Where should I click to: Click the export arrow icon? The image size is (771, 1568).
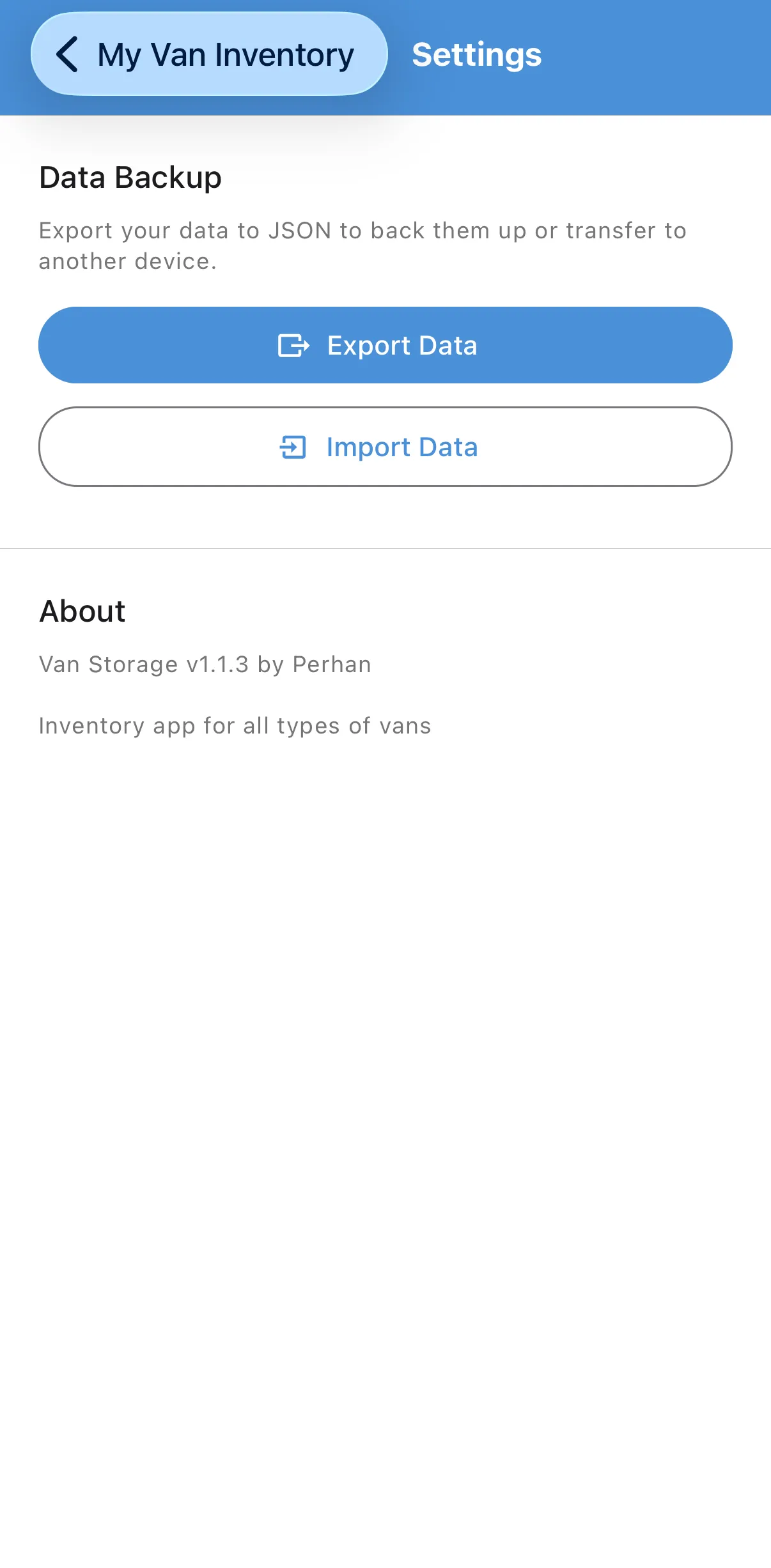point(293,346)
